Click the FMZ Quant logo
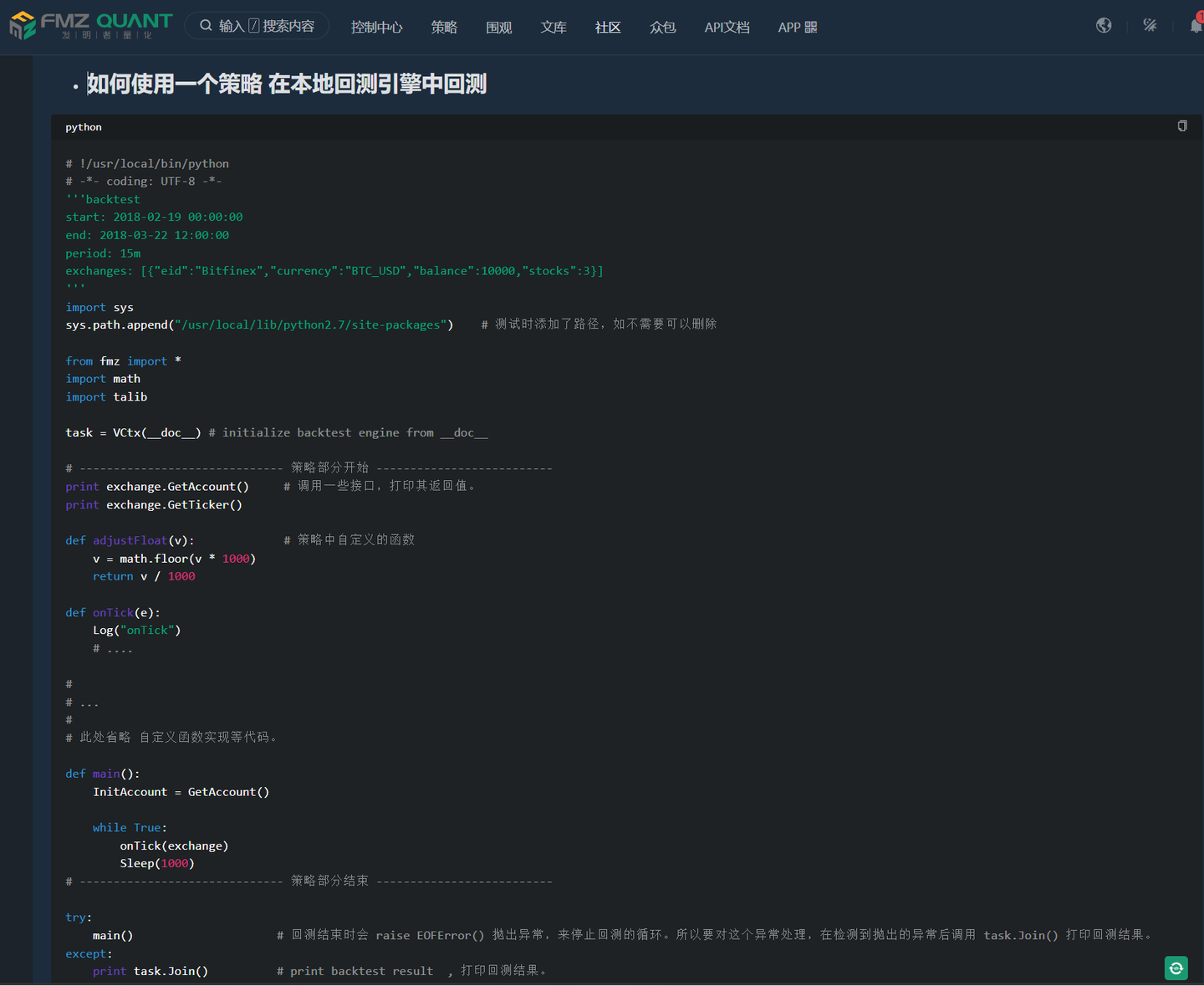 91,26
